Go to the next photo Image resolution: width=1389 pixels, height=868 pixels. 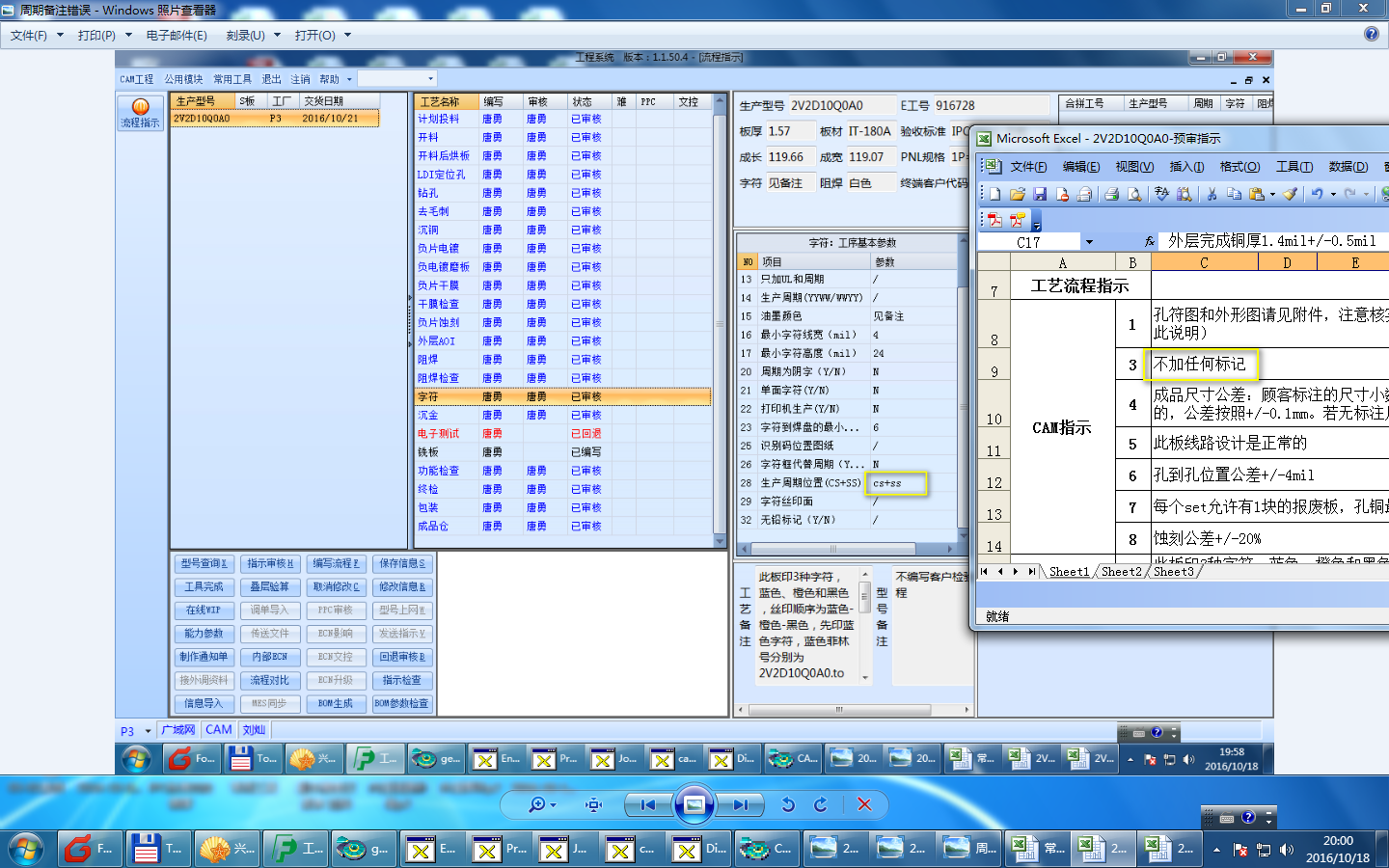(740, 804)
